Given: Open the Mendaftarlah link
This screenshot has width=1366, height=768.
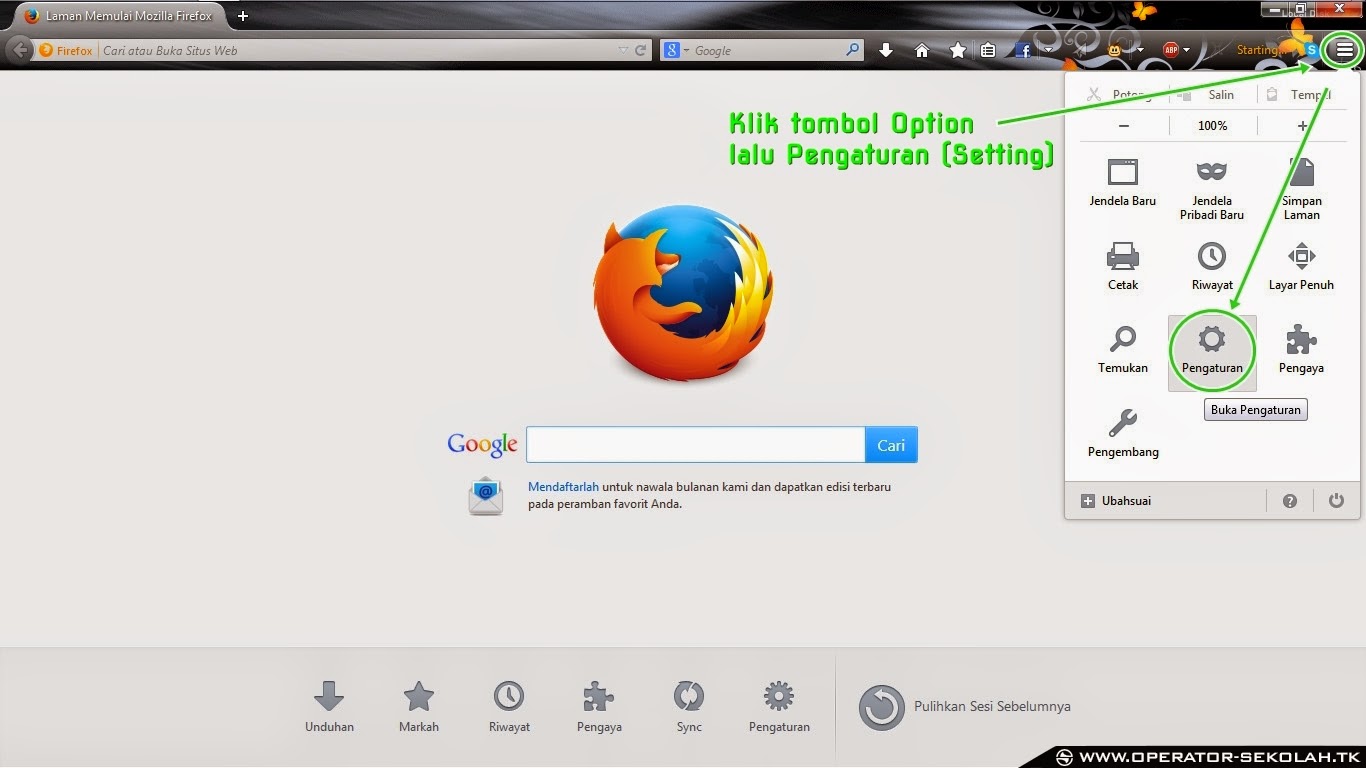Looking at the screenshot, I should click(563, 487).
